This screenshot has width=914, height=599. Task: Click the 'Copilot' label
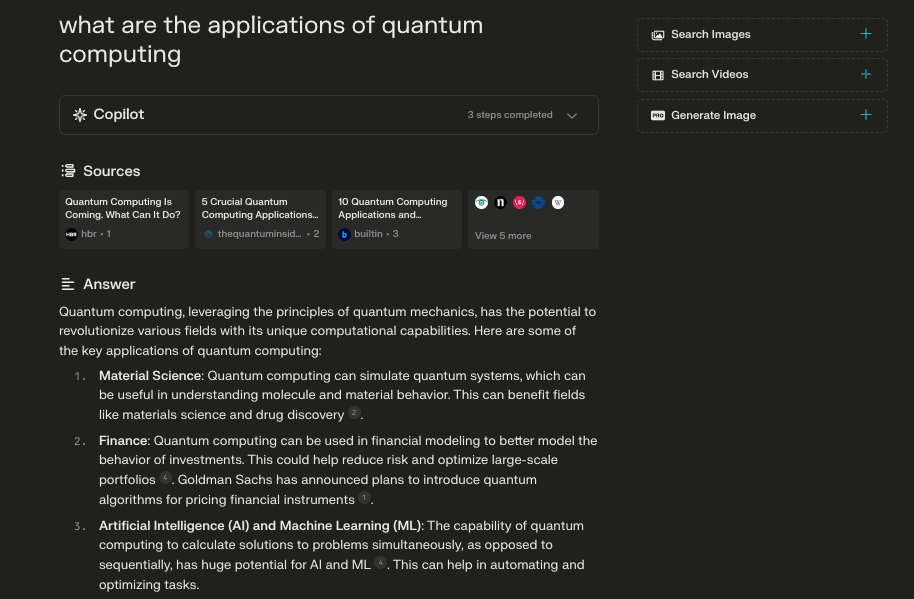[x=118, y=114]
